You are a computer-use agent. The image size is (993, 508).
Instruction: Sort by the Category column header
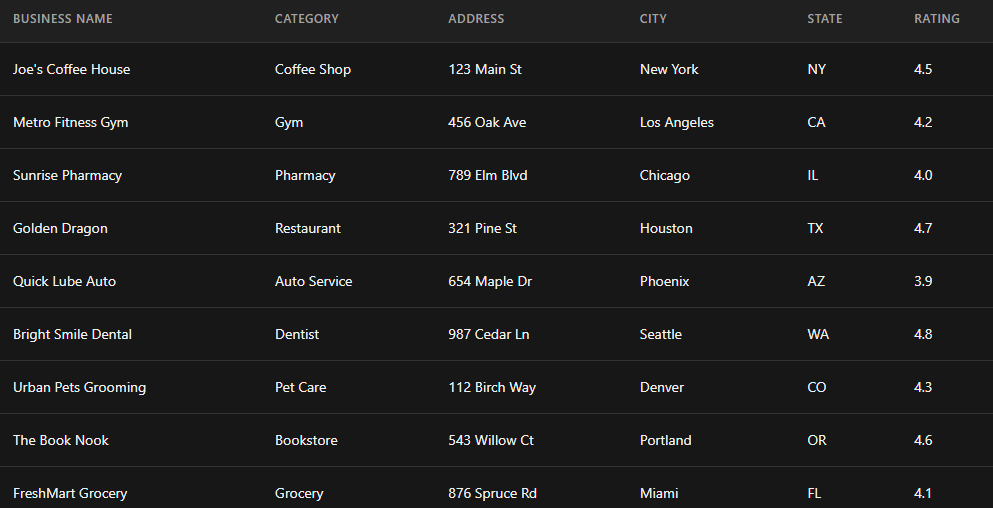coord(307,19)
